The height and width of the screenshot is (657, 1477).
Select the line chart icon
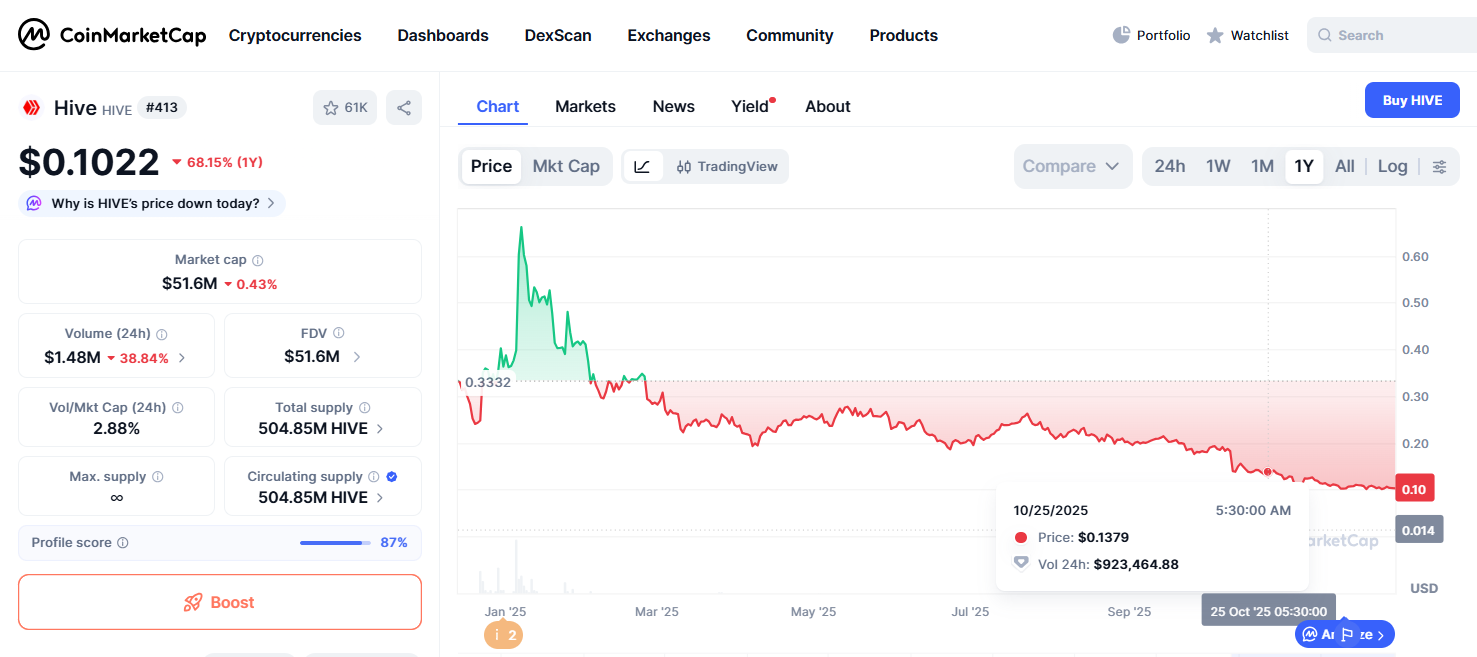coord(642,167)
